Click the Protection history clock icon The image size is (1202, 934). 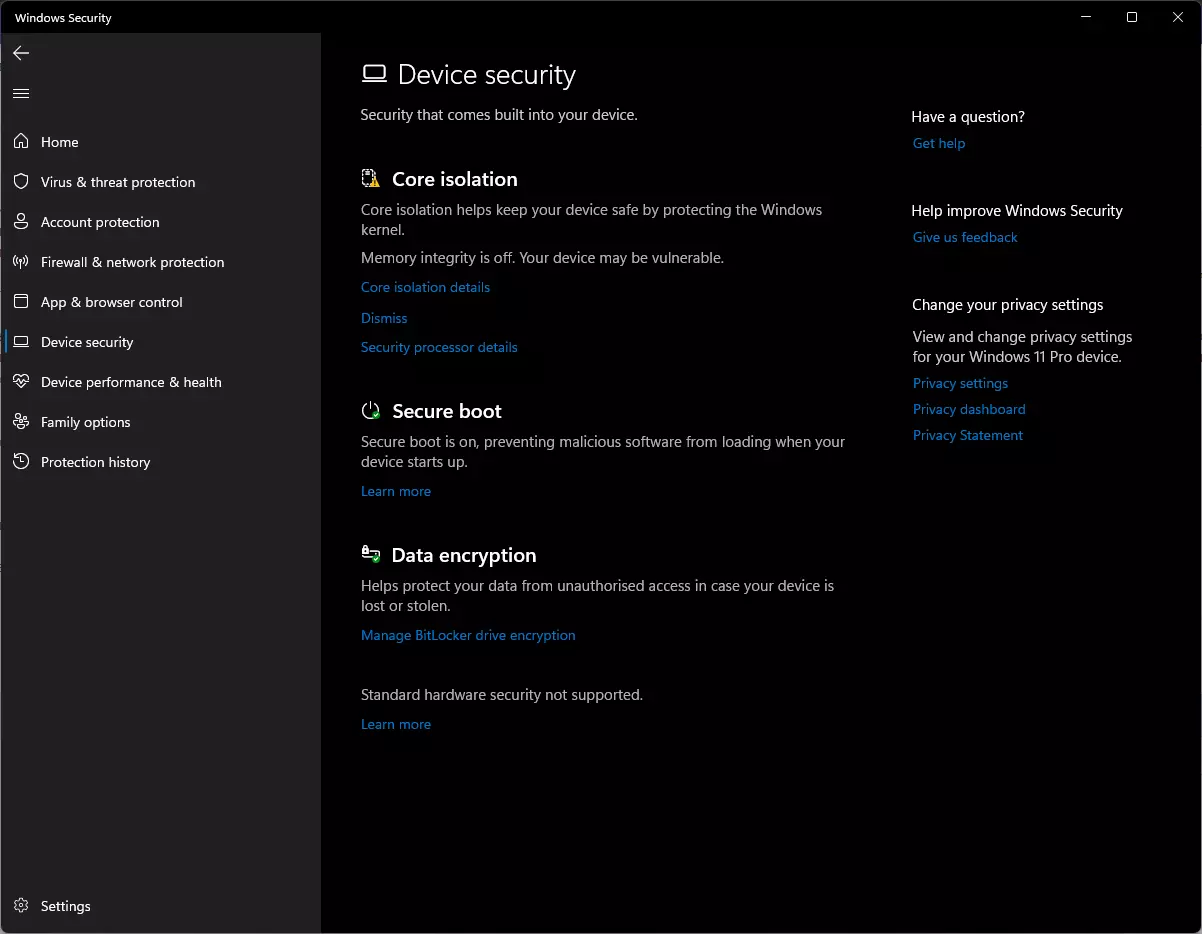[x=21, y=462]
